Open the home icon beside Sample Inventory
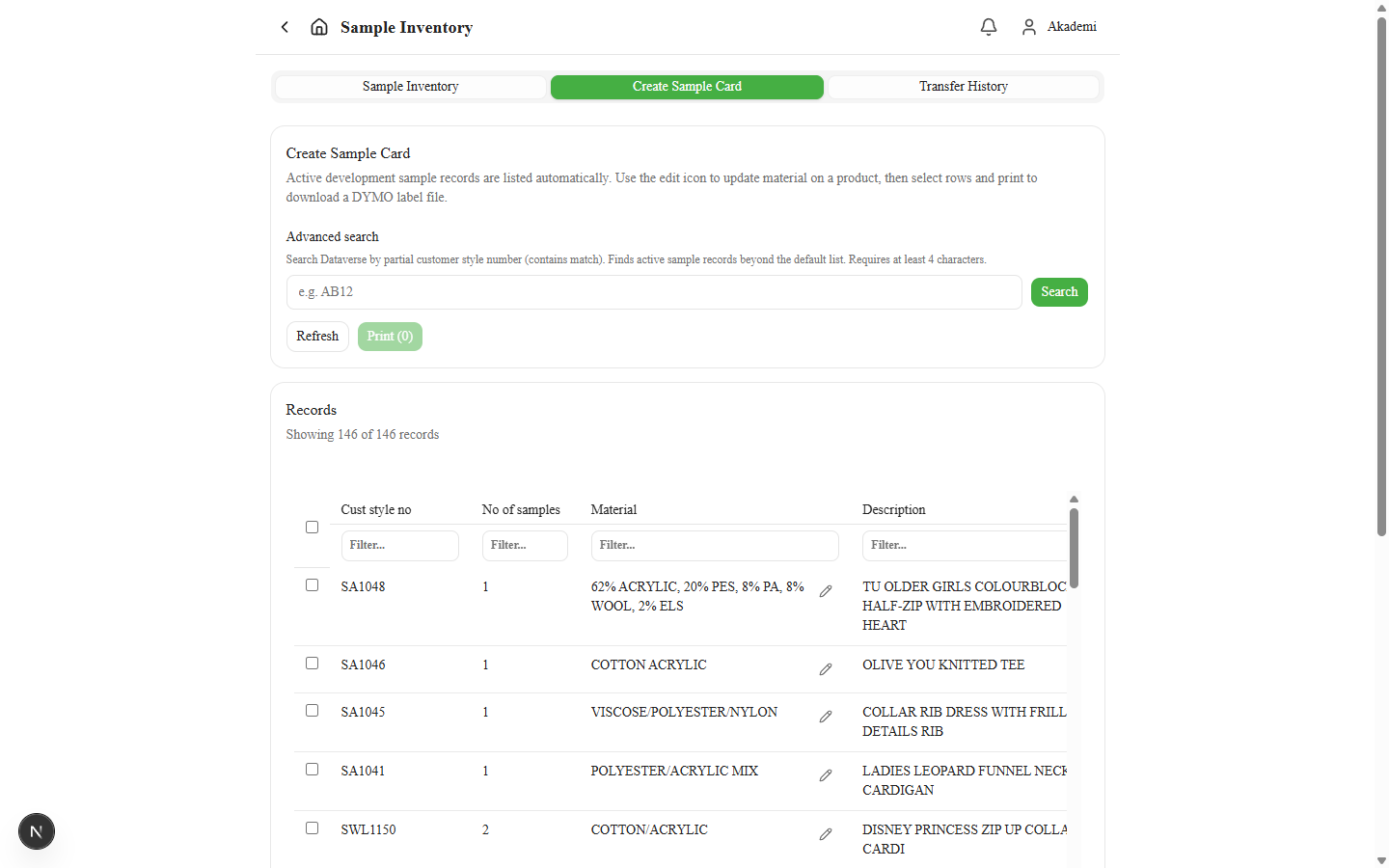Screen dimensions: 1389x868 pos(319,27)
